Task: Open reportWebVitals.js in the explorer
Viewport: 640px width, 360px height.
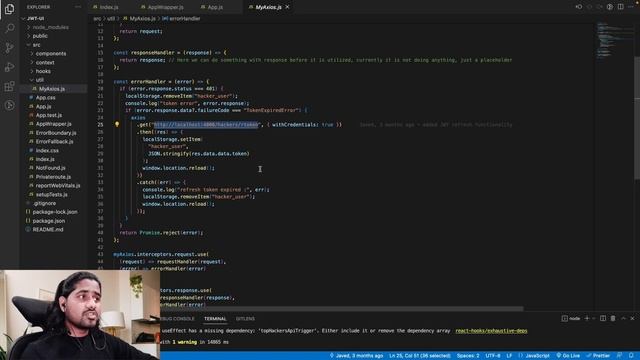Action: [x=58, y=186]
